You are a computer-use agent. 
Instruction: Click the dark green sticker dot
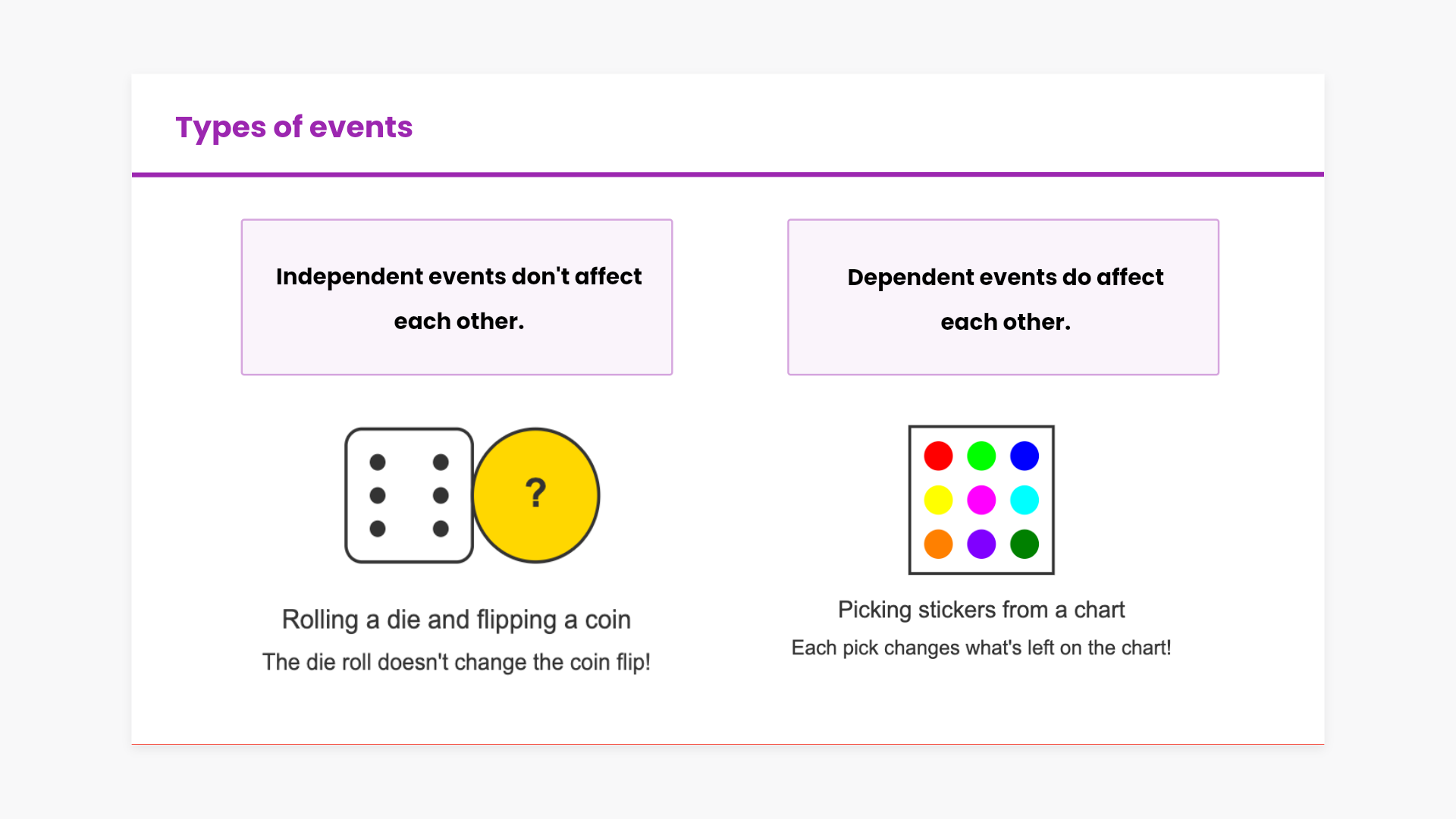tap(1025, 544)
